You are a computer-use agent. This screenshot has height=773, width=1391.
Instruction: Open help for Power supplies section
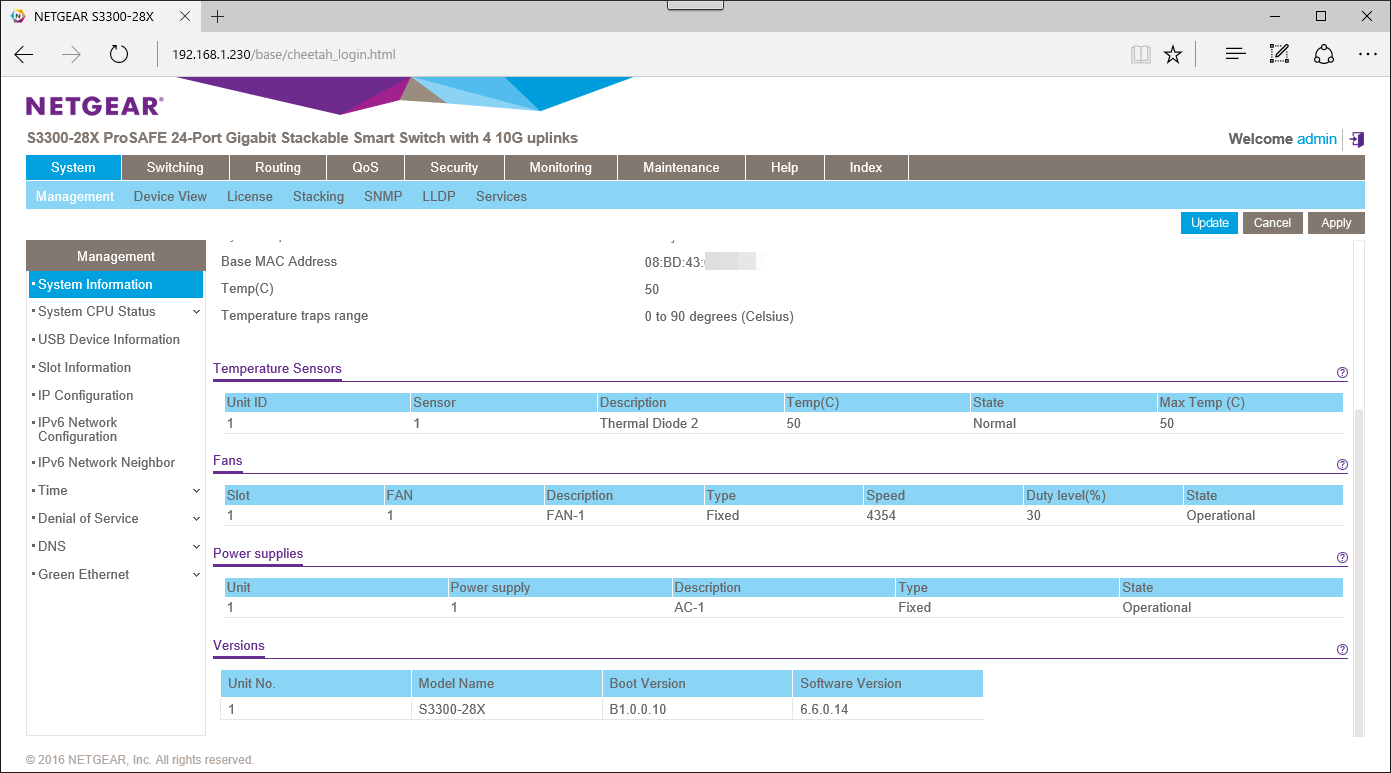point(1342,558)
